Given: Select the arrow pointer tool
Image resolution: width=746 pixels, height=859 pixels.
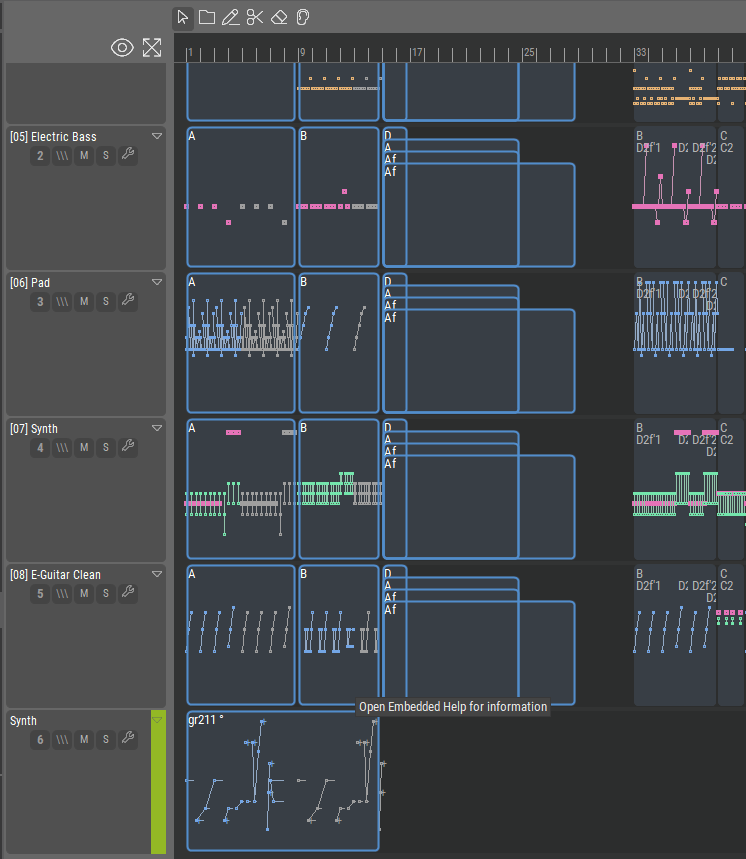Looking at the screenshot, I should click(183, 17).
